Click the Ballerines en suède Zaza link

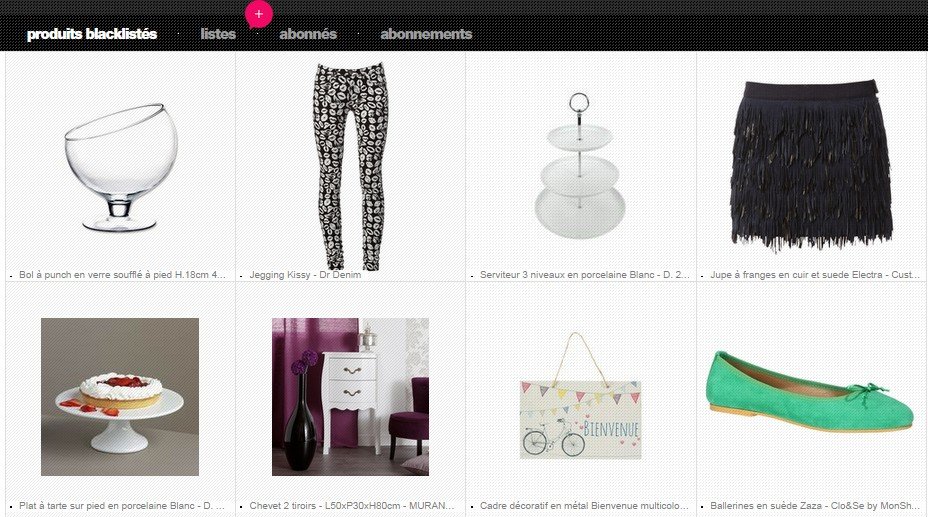815,506
